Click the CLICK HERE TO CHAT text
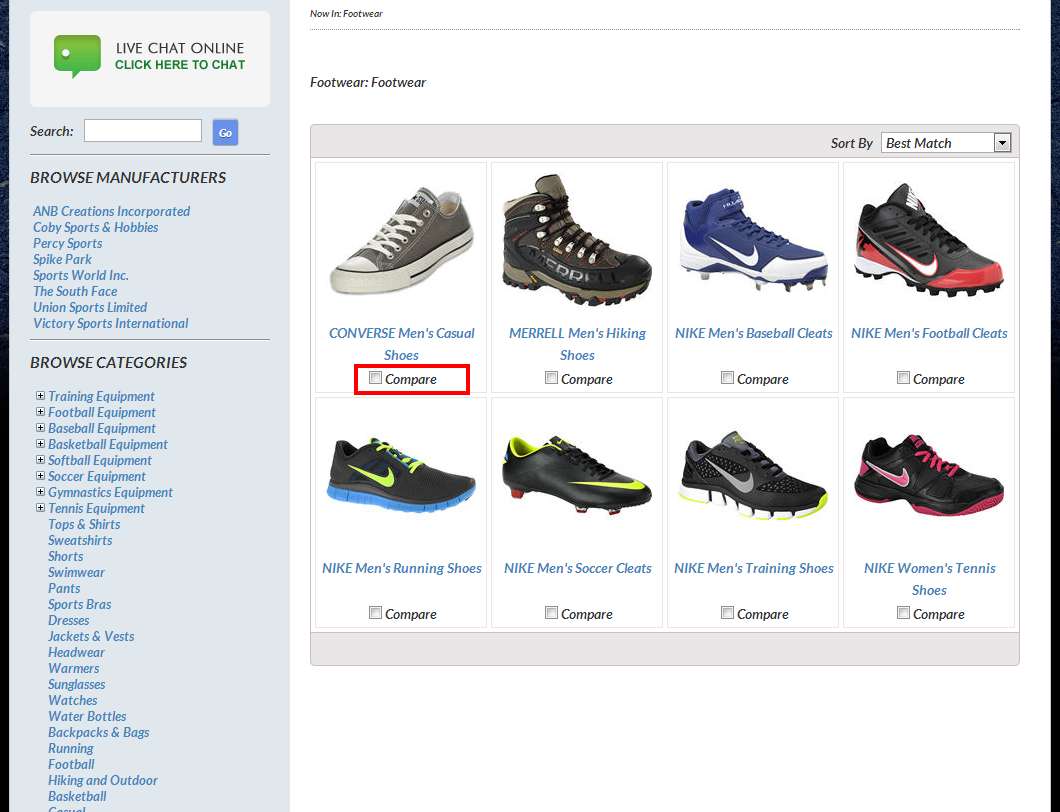 tap(180, 65)
